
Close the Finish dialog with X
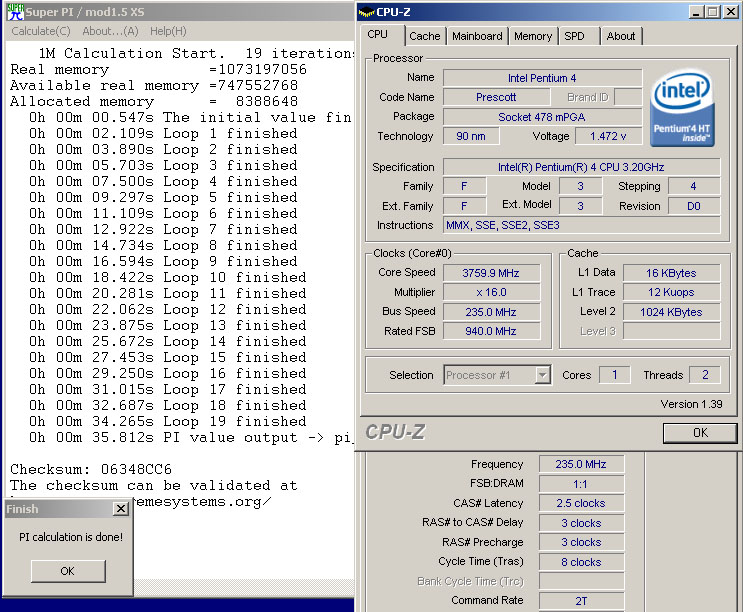pos(121,509)
